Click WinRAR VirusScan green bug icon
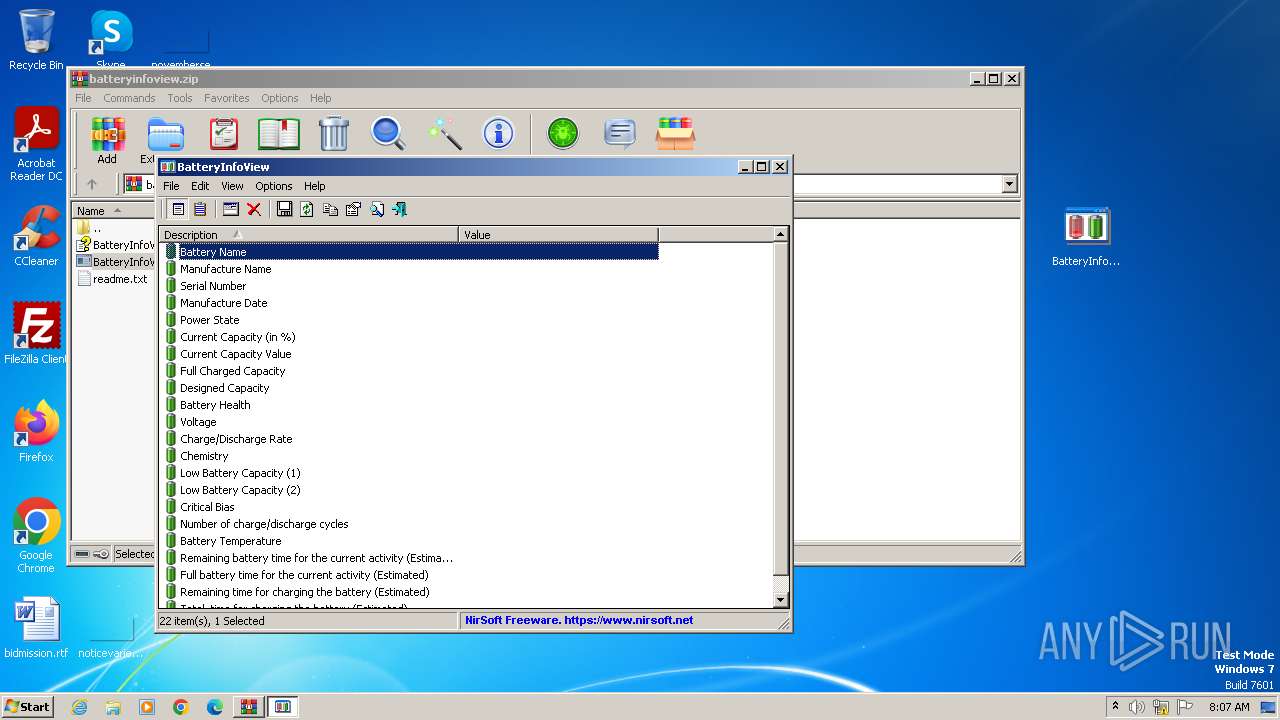 563,134
